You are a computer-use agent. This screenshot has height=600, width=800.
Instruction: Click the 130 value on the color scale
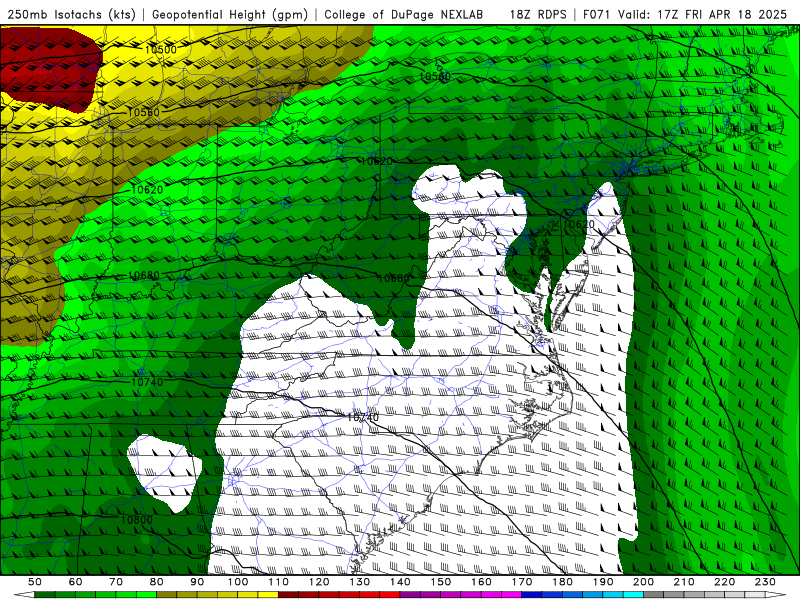(360, 582)
